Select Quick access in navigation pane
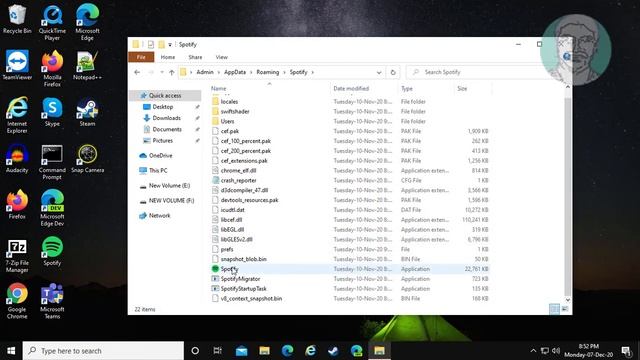This screenshot has width=640, height=360. (165, 96)
